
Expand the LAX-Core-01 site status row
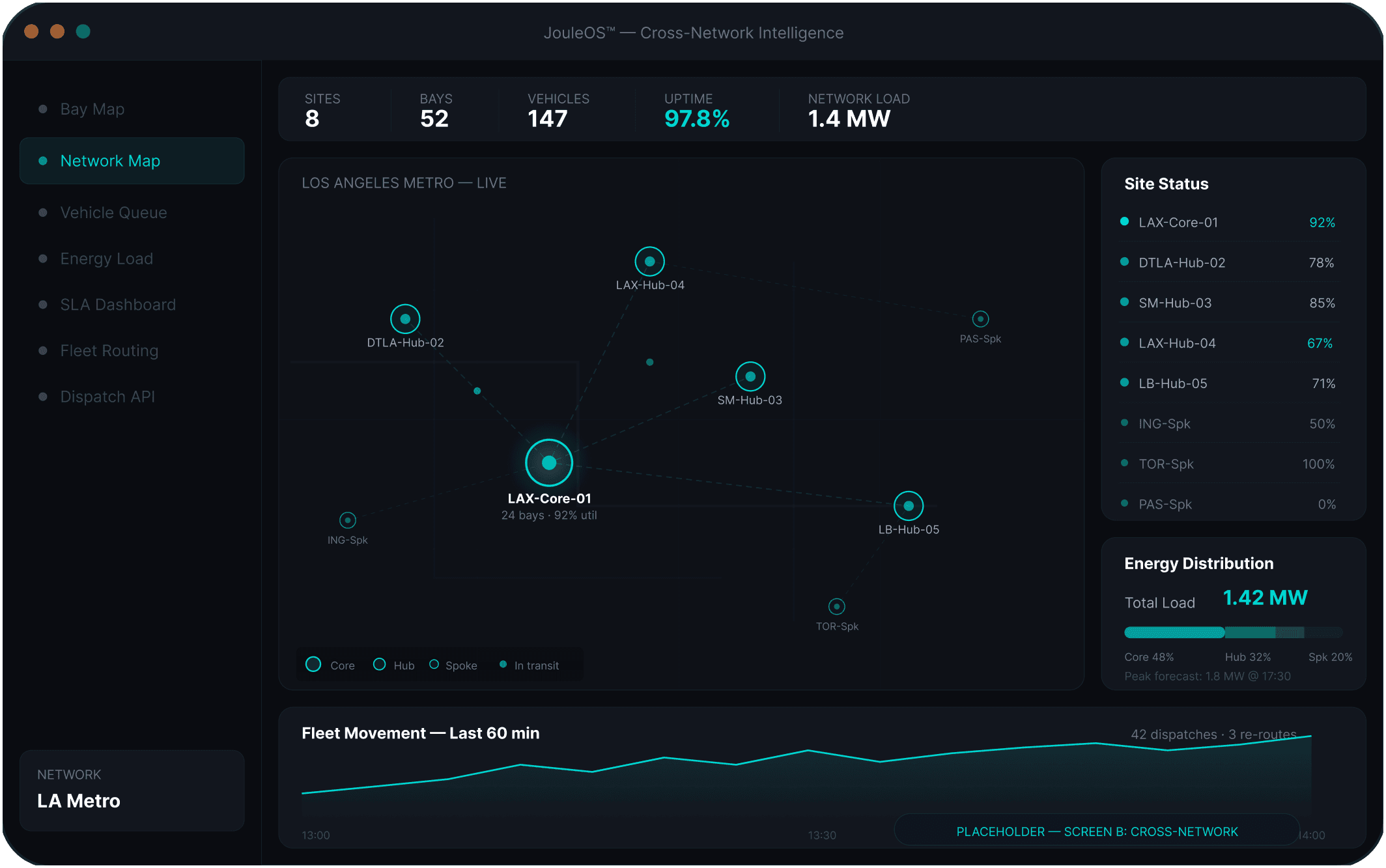click(1229, 222)
